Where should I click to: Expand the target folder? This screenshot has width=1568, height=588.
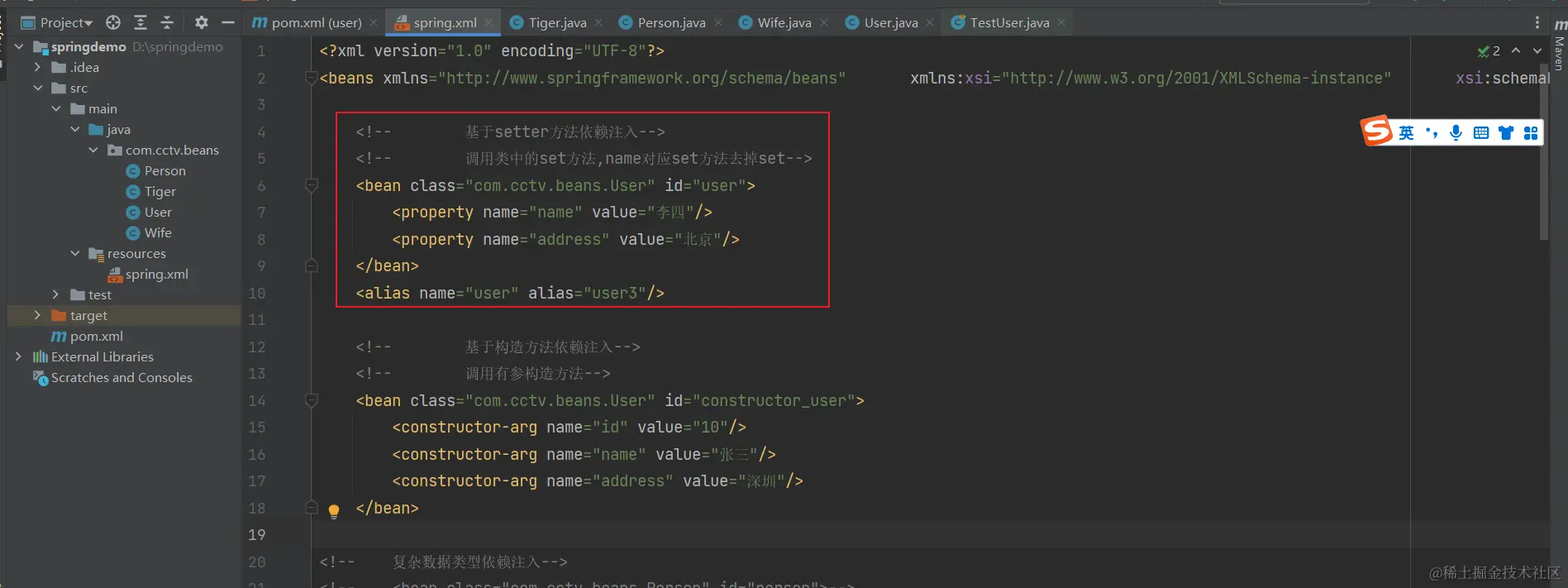coord(37,315)
